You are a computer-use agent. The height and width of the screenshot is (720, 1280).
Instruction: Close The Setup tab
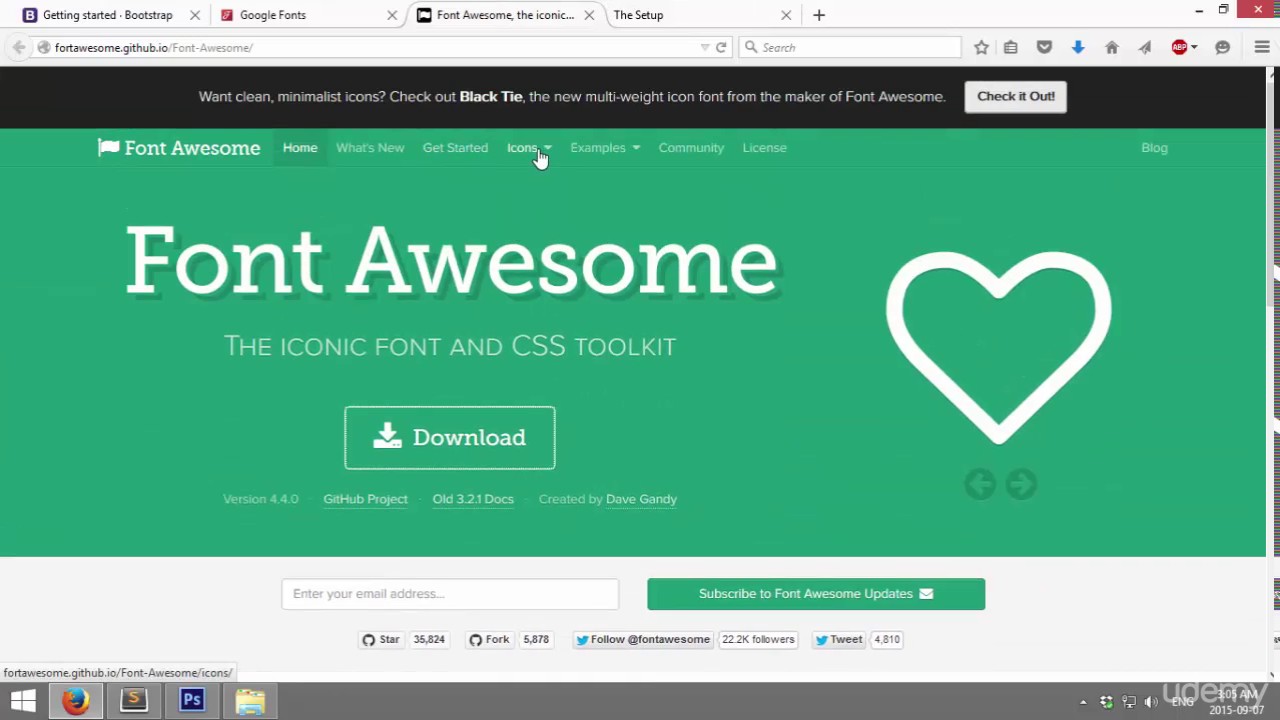tap(786, 15)
